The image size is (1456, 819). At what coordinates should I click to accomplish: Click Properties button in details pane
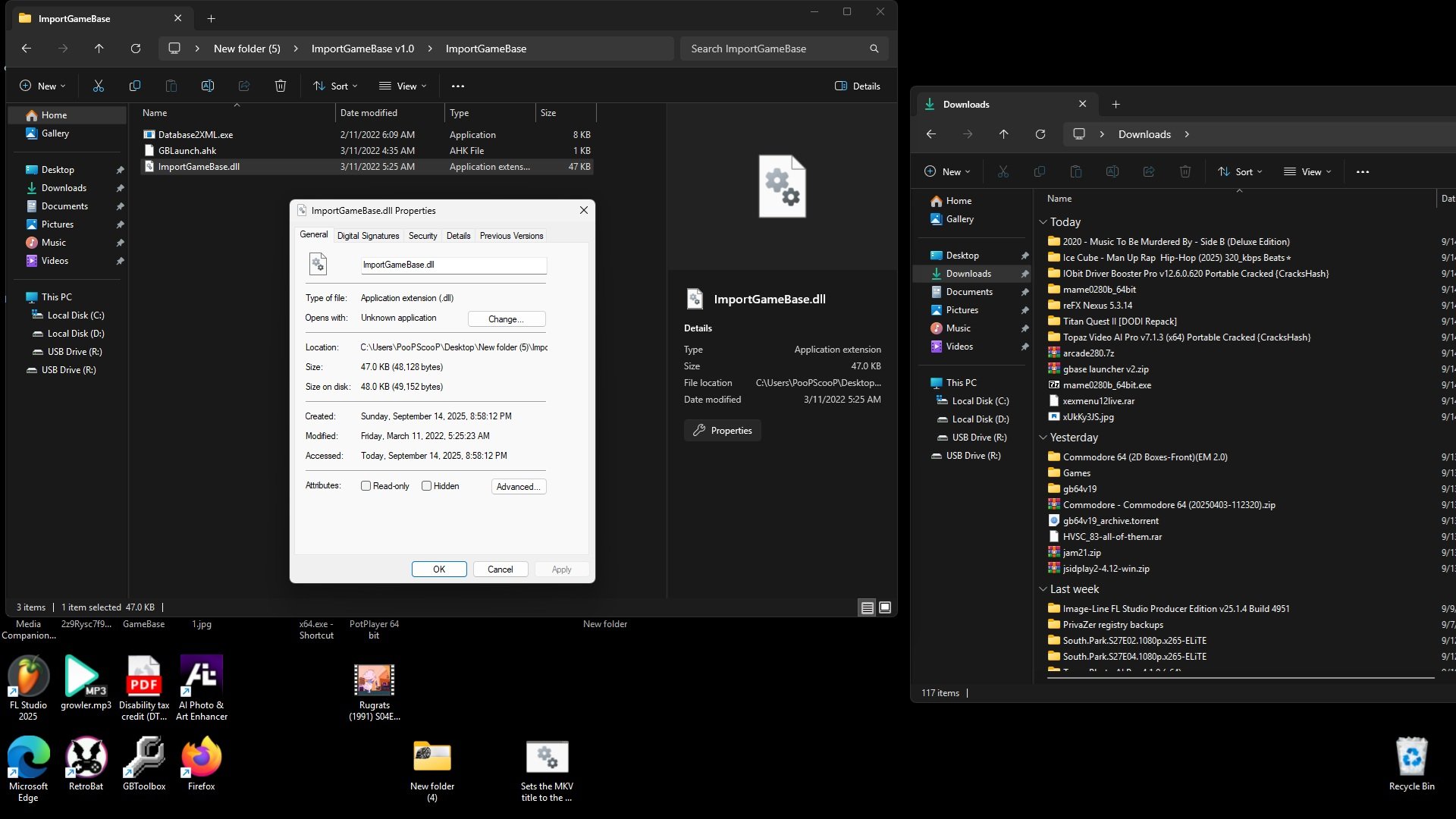pos(722,431)
